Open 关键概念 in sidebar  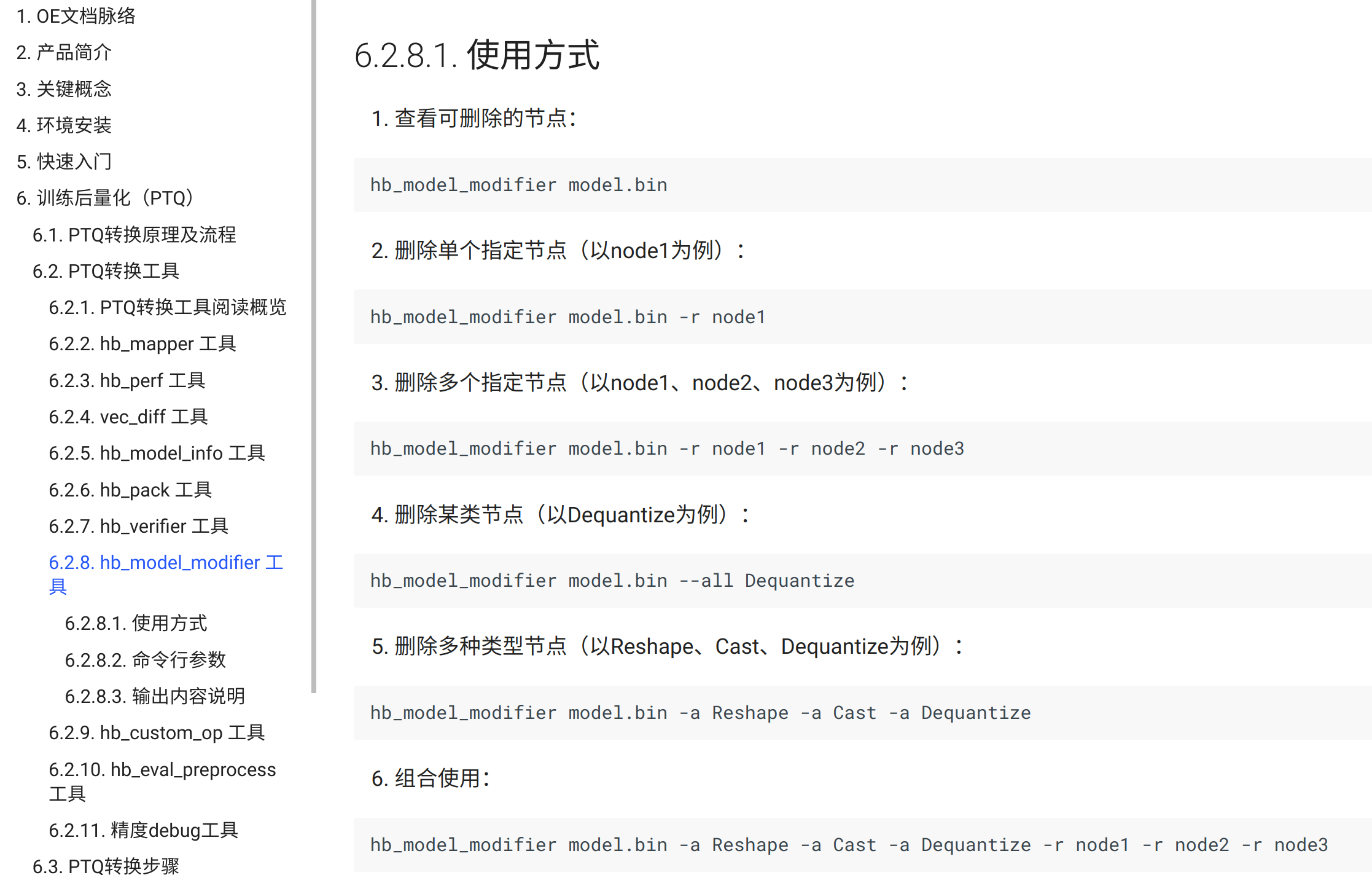click(x=64, y=89)
